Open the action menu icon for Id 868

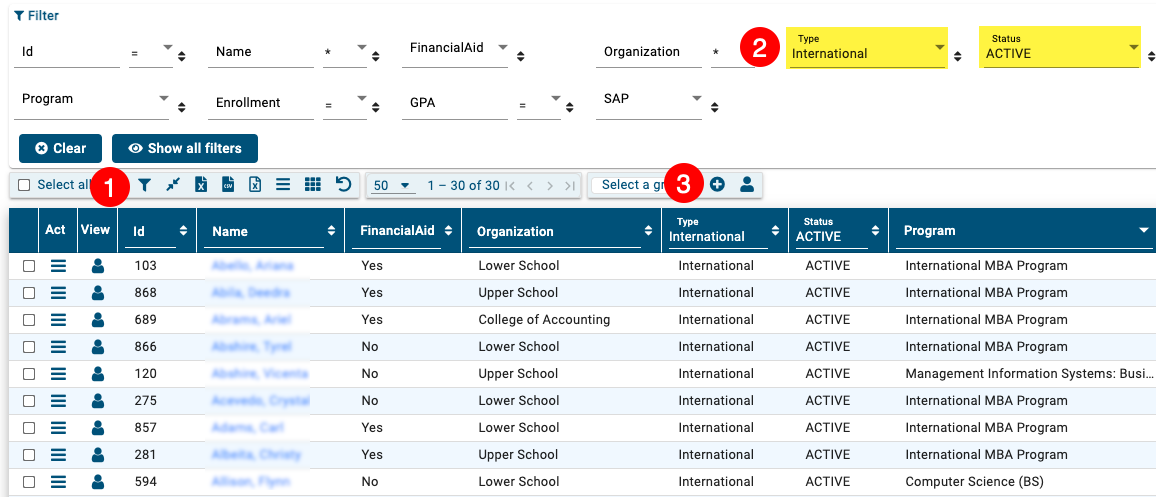[58, 293]
